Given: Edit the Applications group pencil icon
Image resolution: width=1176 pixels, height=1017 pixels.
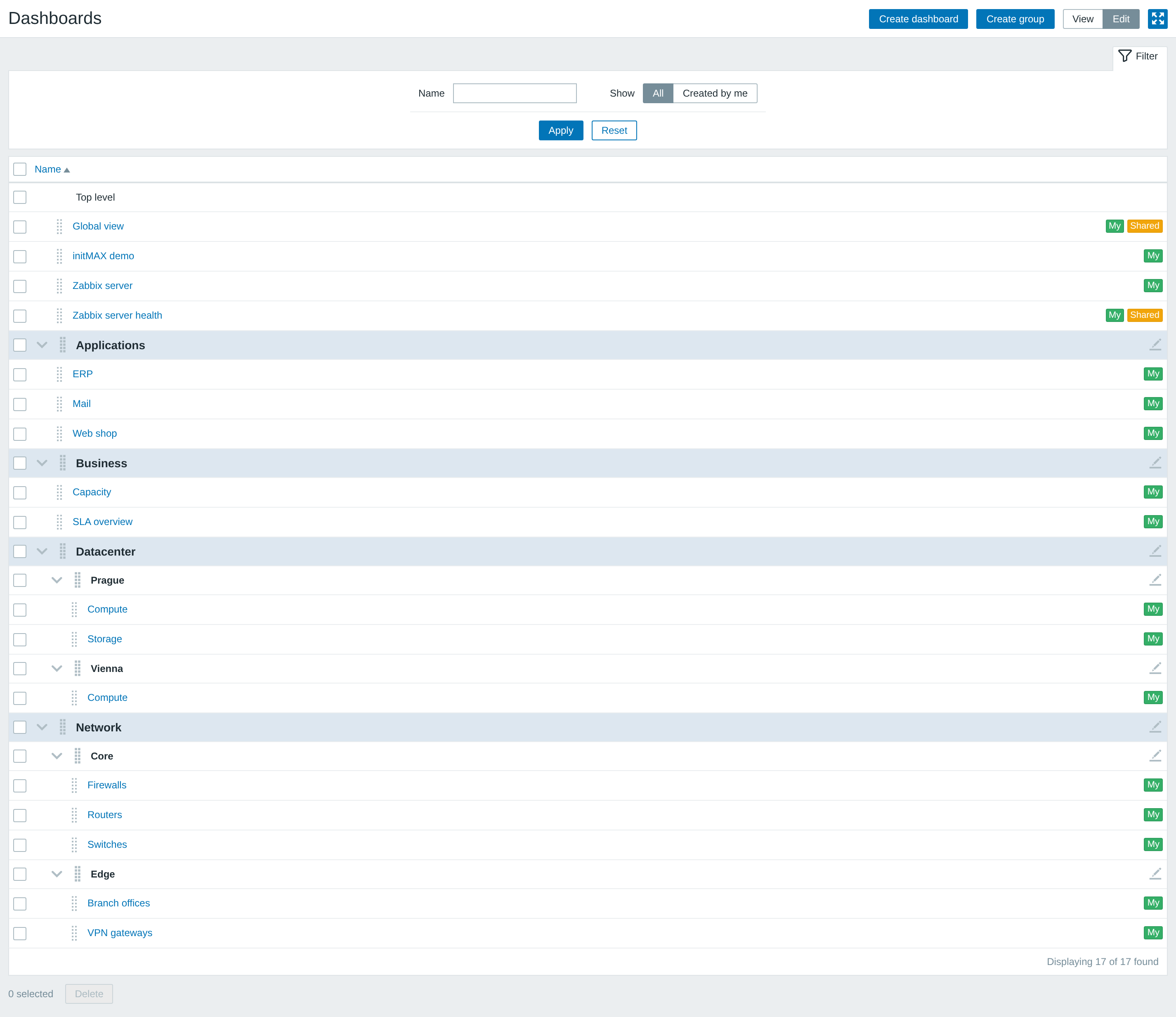Looking at the screenshot, I should pyautogui.click(x=1155, y=345).
